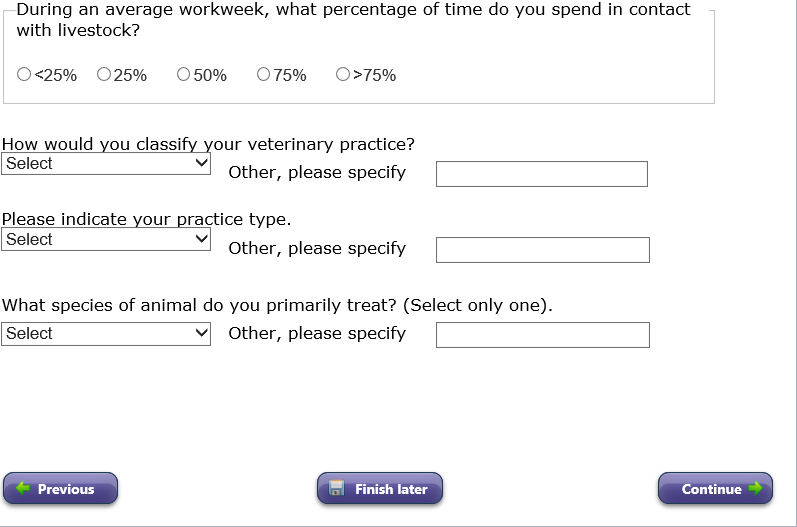The image size is (797, 527).
Task: Click the dropdown arrow for veterinary practice classification
Action: pyautogui.click(x=201, y=164)
